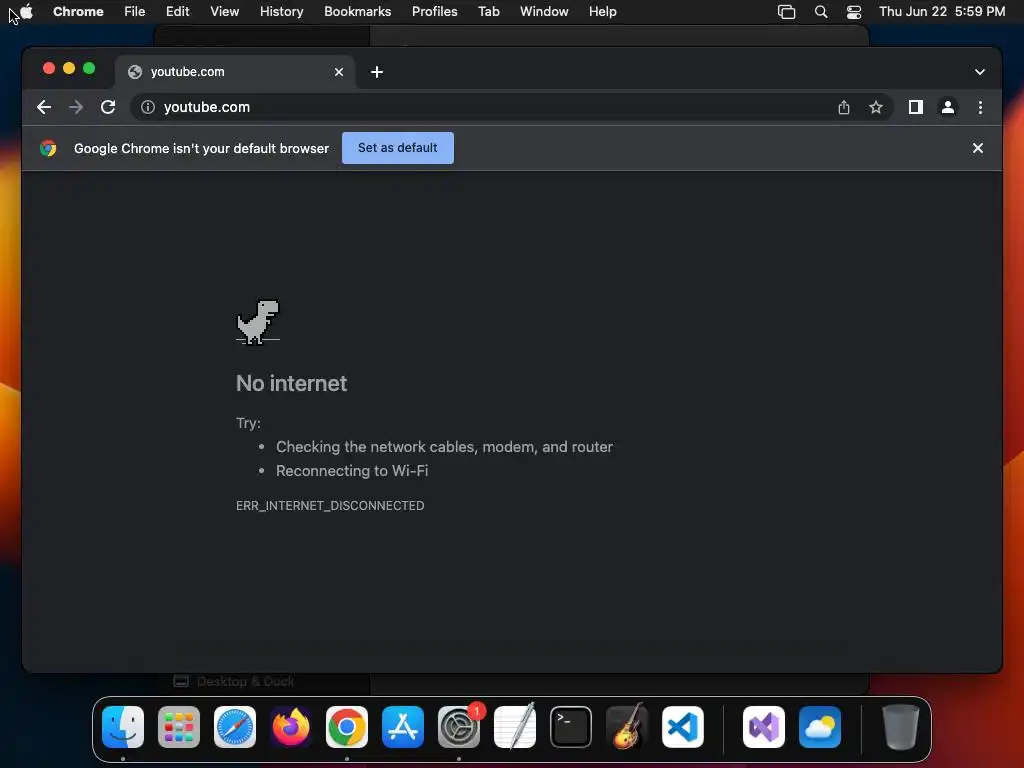View site information icon in address bar

(148, 107)
